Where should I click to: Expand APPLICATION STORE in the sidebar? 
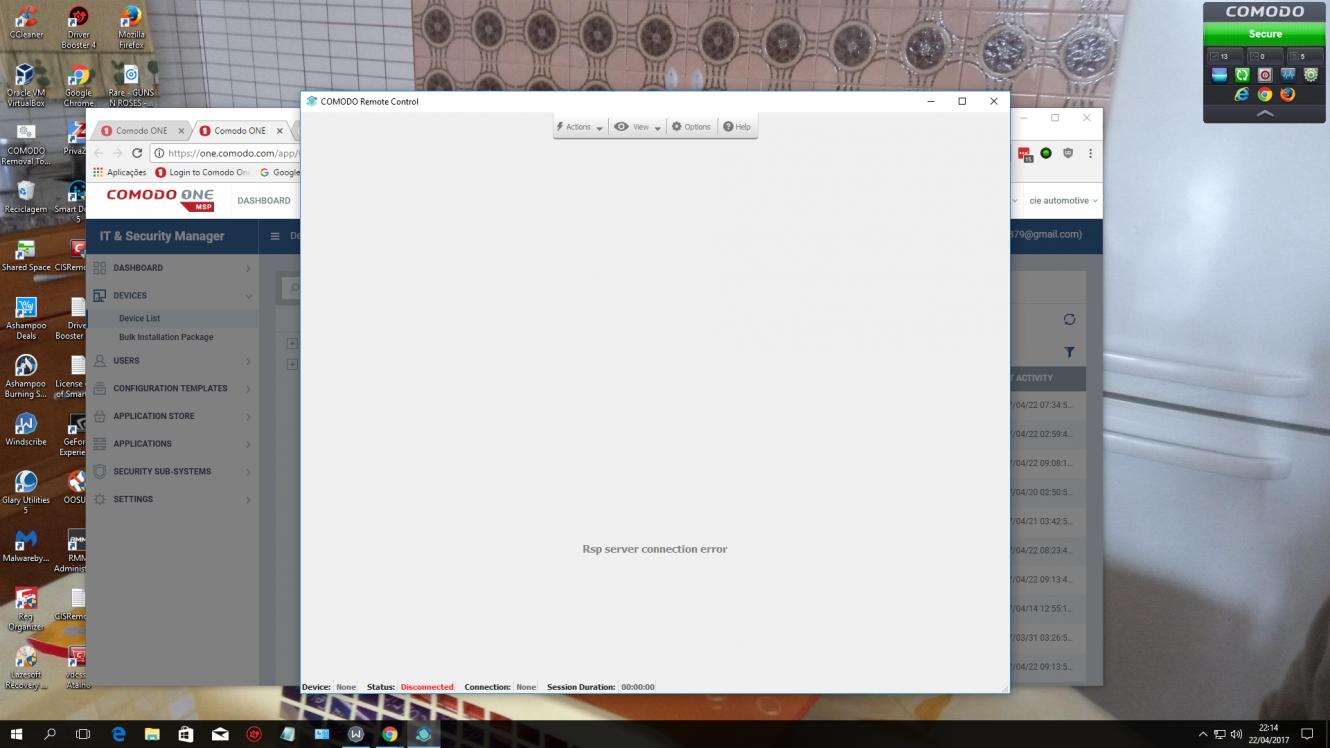pyautogui.click(x=172, y=416)
